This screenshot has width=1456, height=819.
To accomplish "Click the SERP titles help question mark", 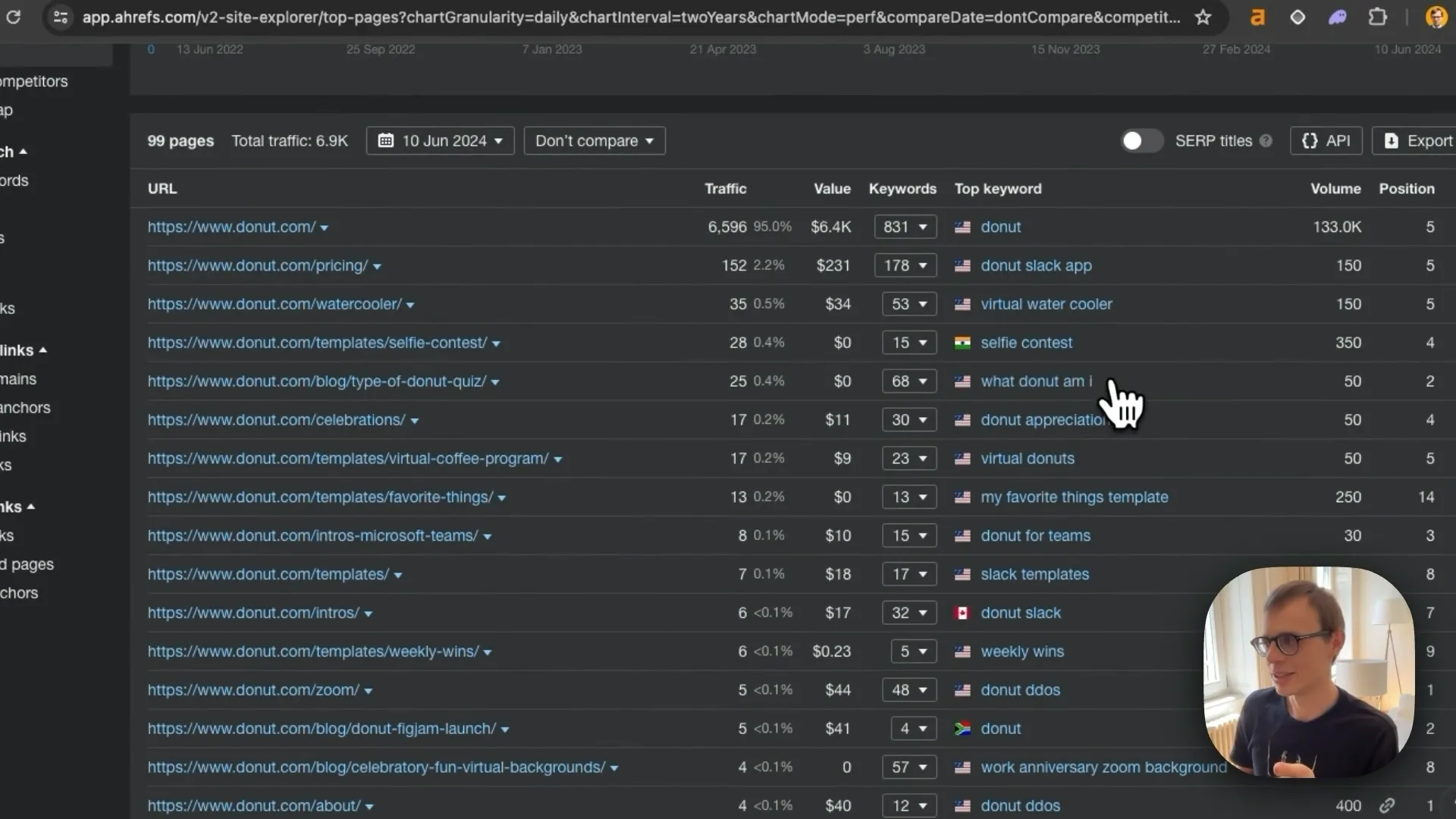I will [x=1266, y=141].
